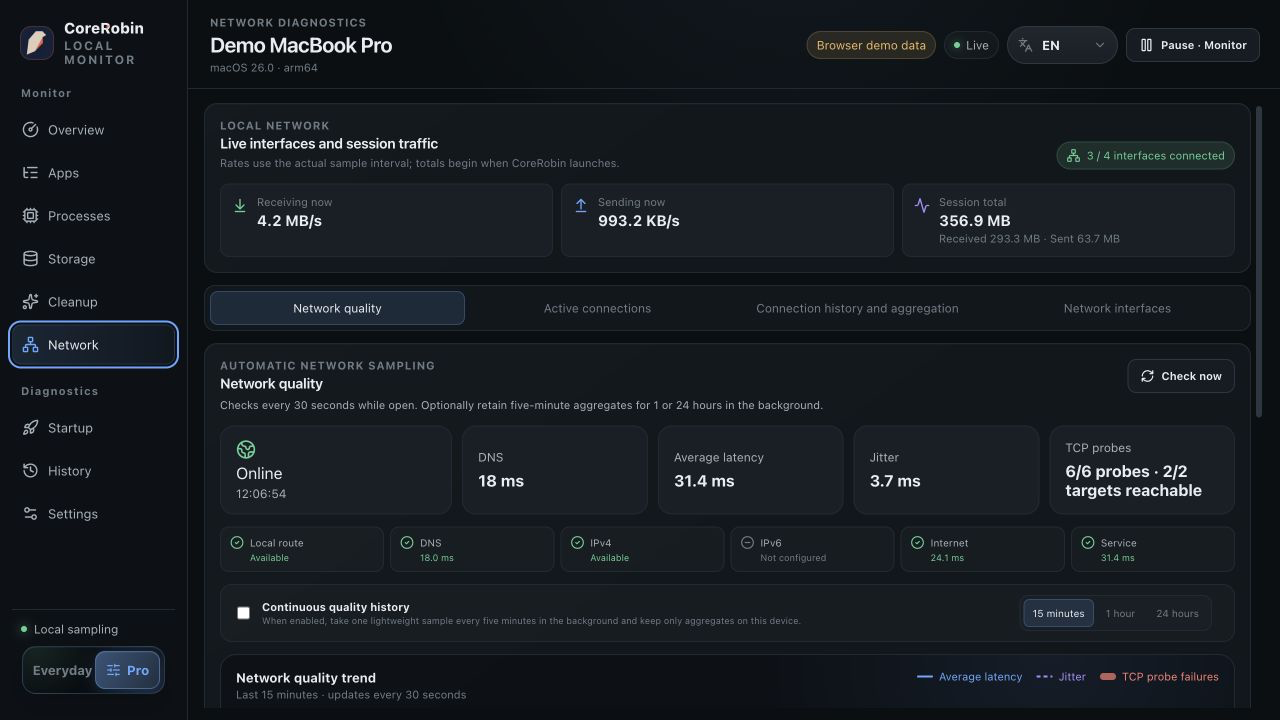Click the 356.9 MB session total
This screenshot has width=1280, height=720.
tap(974, 221)
